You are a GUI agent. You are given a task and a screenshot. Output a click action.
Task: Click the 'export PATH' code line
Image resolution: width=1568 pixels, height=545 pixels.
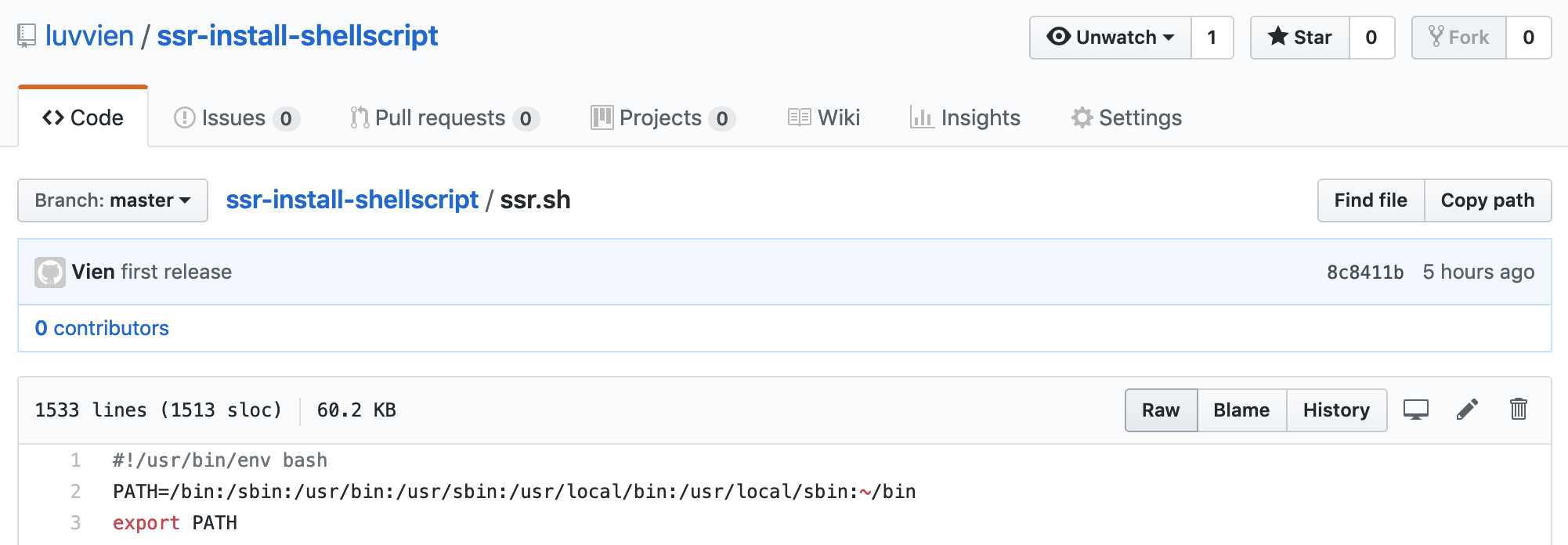tap(175, 523)
